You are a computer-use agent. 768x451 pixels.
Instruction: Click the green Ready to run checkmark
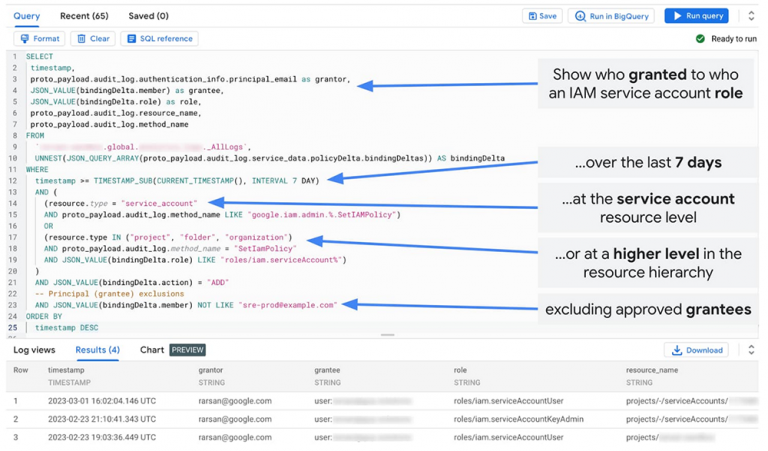point(700,39)
